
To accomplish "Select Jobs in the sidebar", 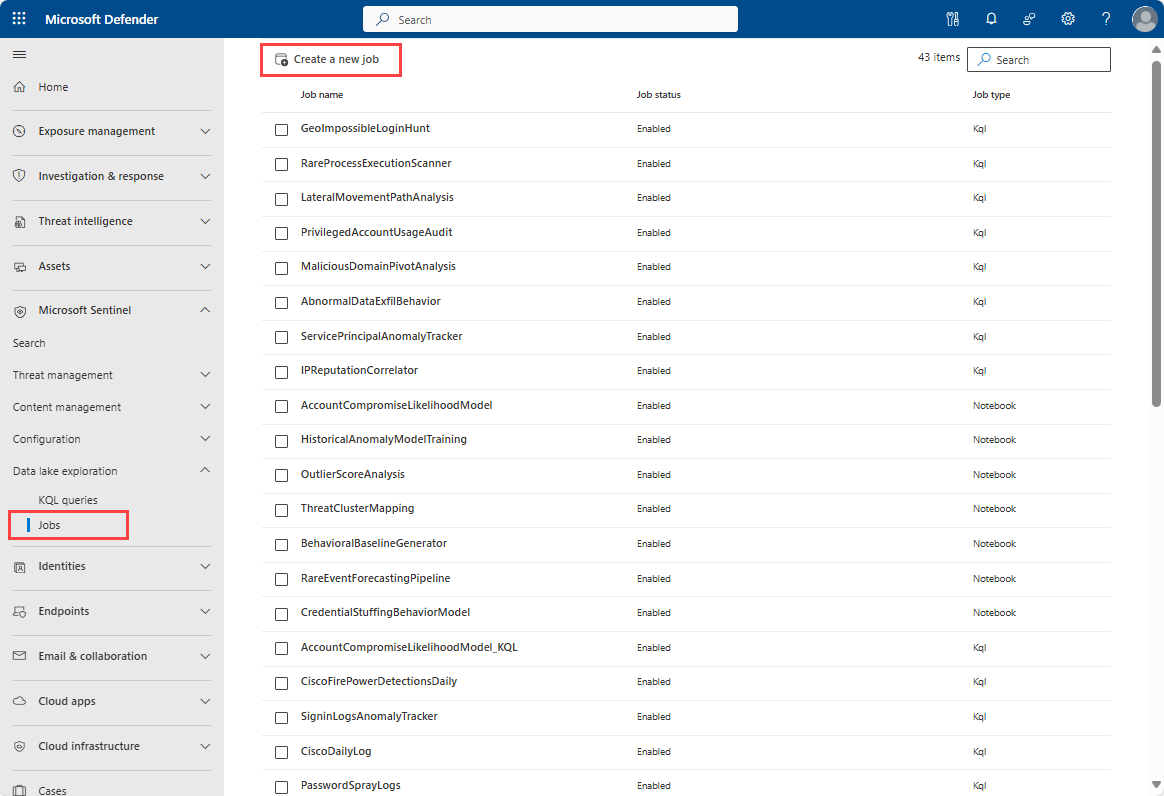I will pos(49,525).
